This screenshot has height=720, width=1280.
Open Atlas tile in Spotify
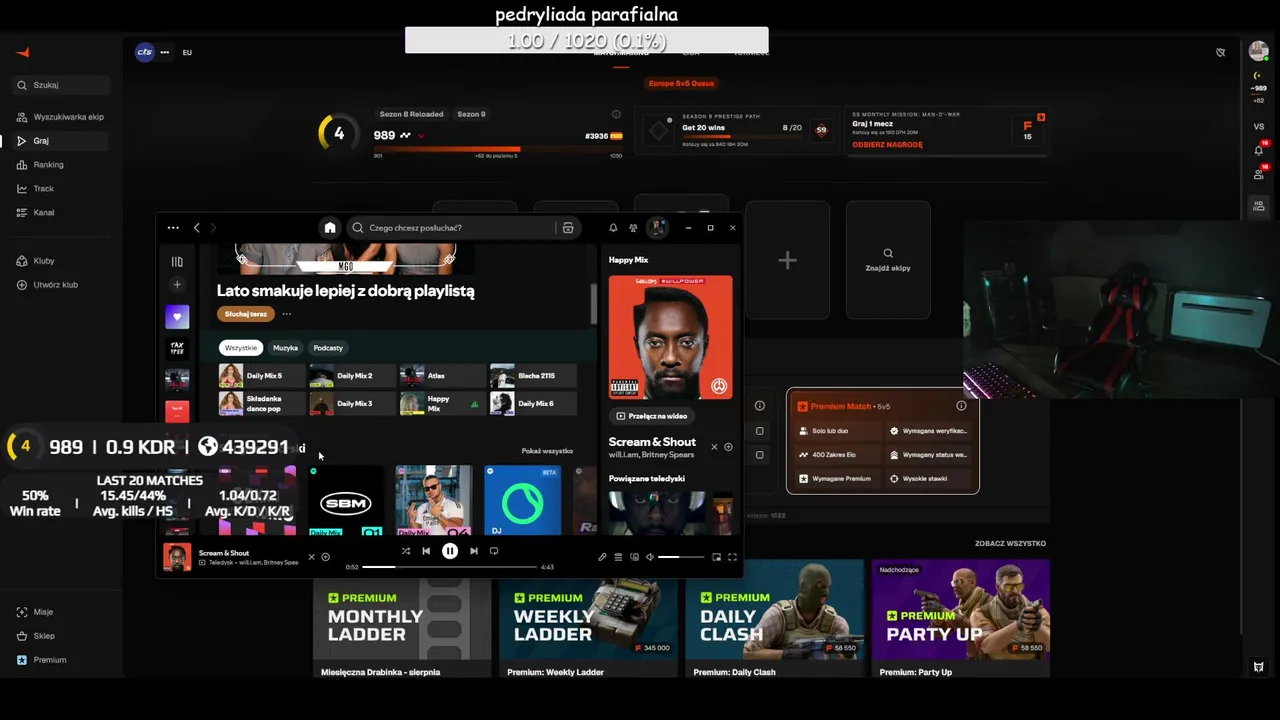pyautogui.click(x=442, y=376)
